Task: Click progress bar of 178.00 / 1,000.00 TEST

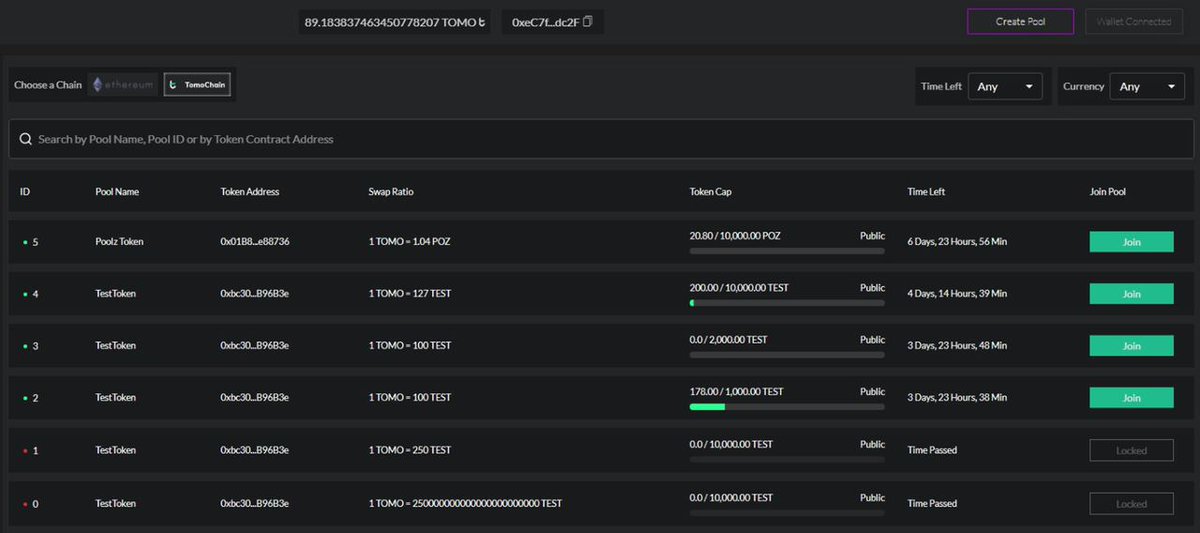Action: pyautogui.click(x=787, y=406)
